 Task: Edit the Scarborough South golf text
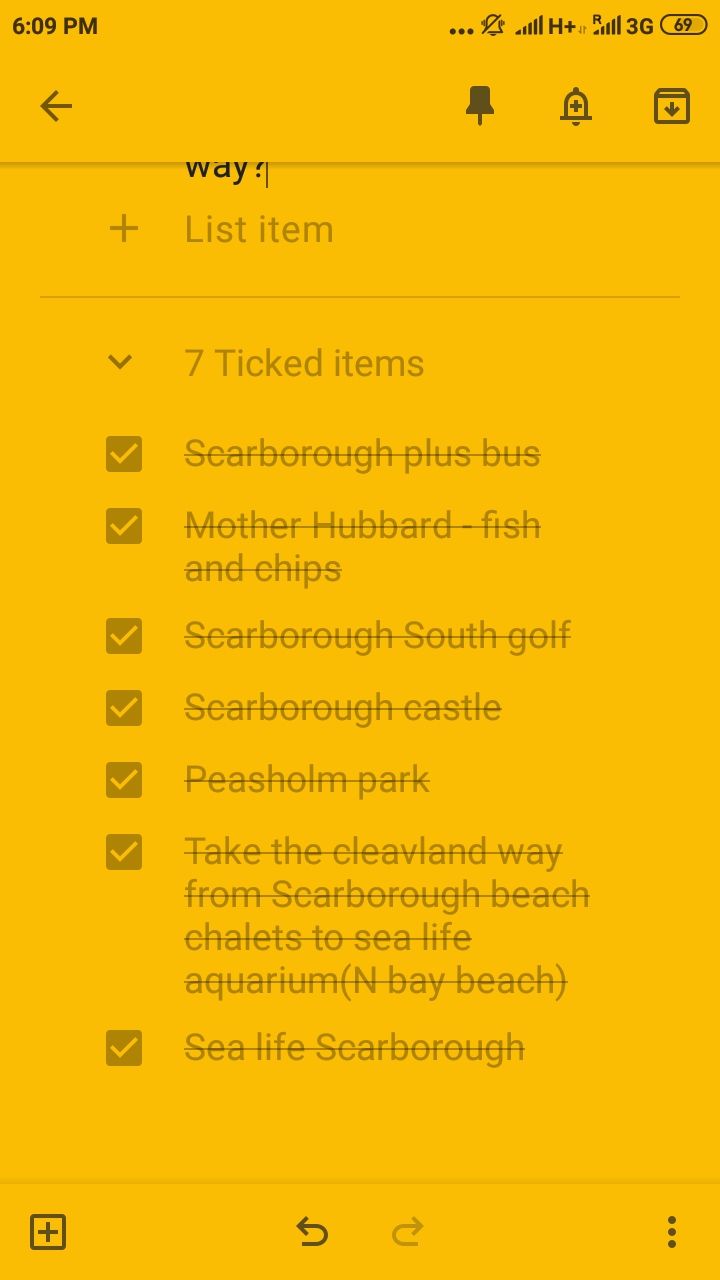(x=377, y=636)
